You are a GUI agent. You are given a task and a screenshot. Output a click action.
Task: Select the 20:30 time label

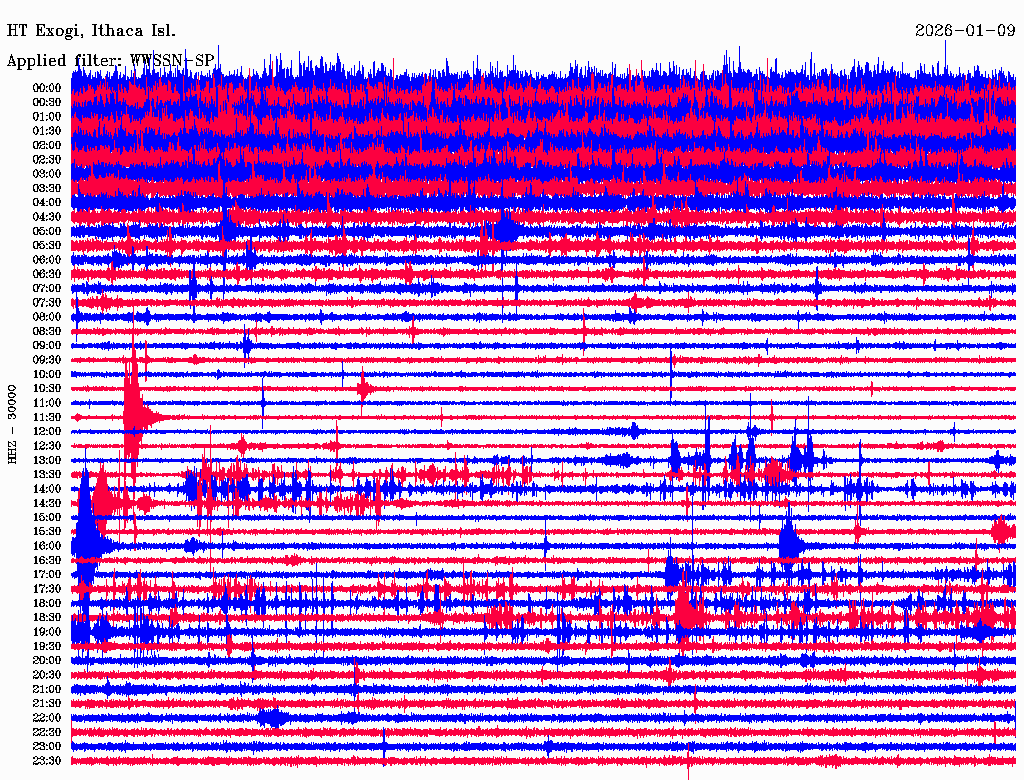click(x=47, y=675)
